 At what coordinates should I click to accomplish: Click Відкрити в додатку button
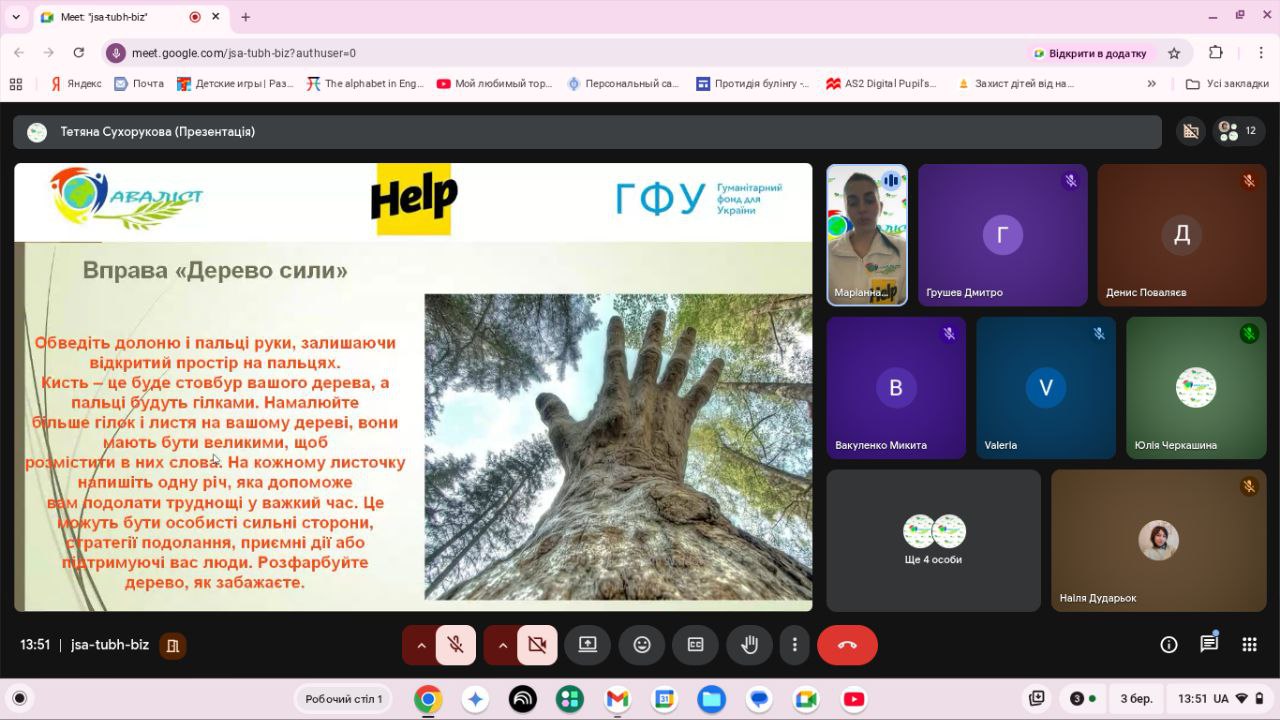[x=1090, y=53]
